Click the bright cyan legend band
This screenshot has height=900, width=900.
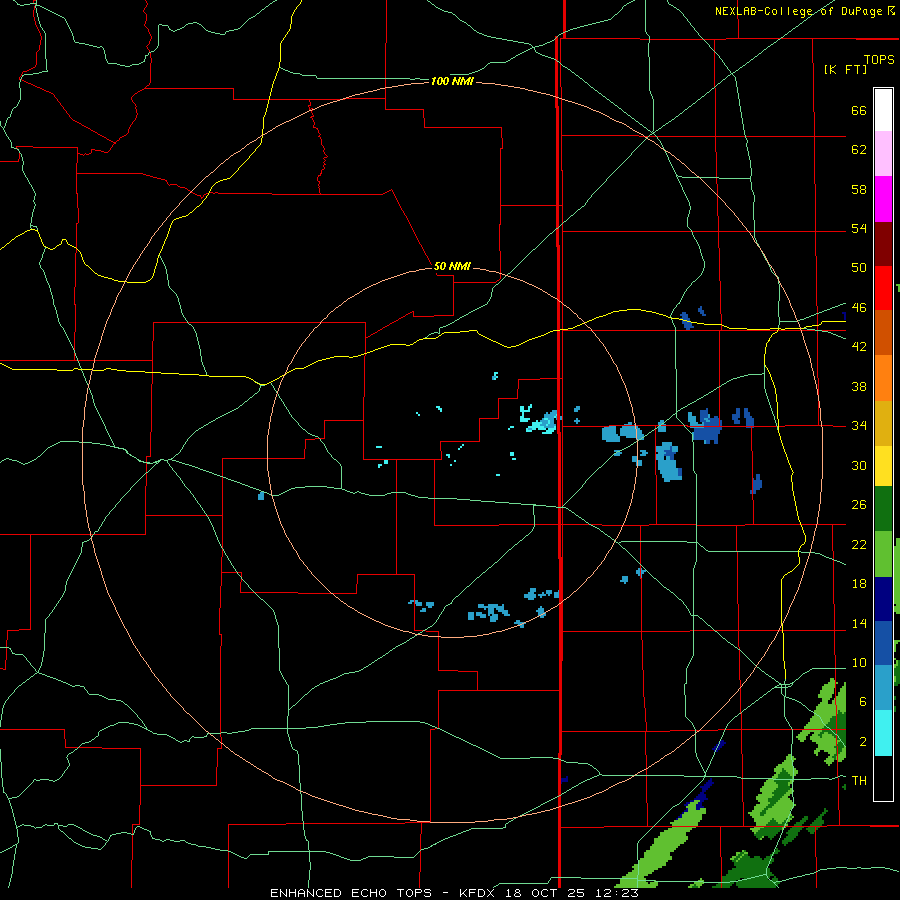883,733
